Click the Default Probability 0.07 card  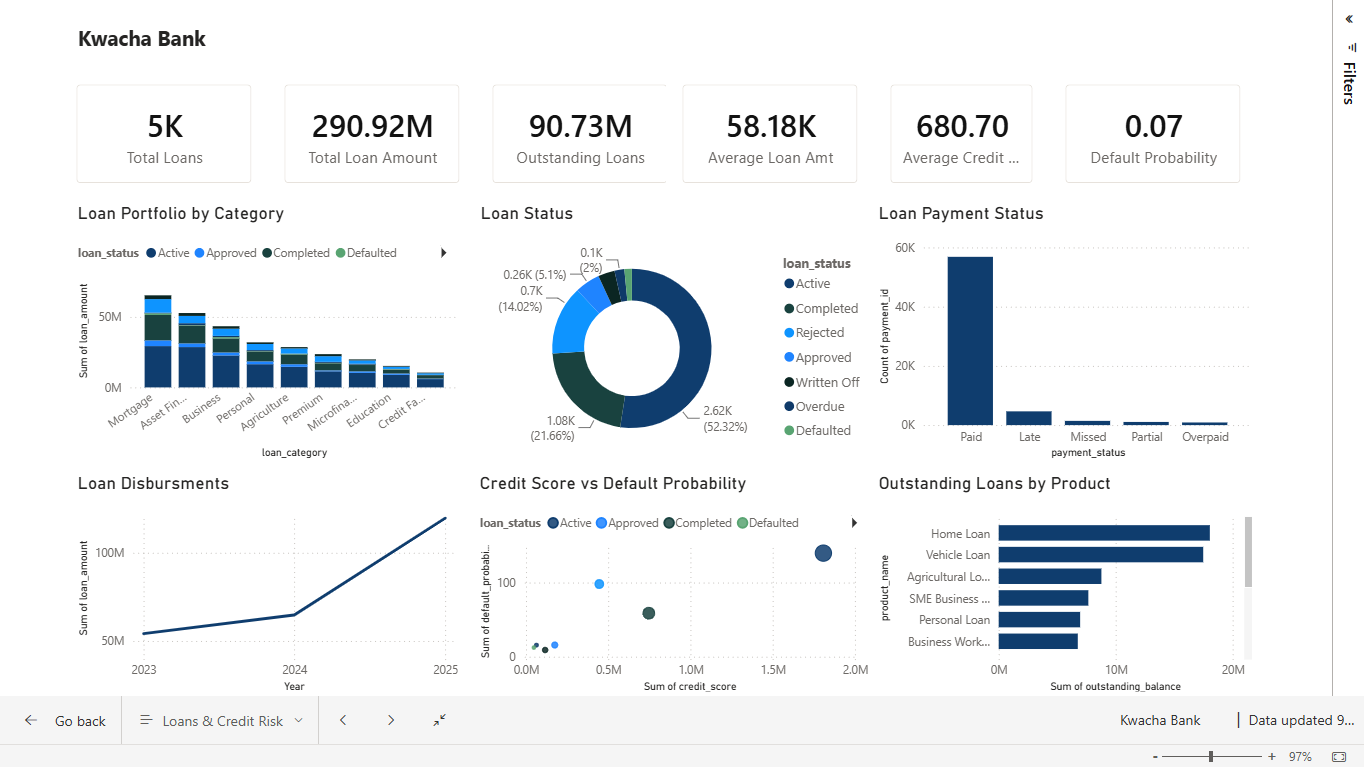coord(1153,134)
